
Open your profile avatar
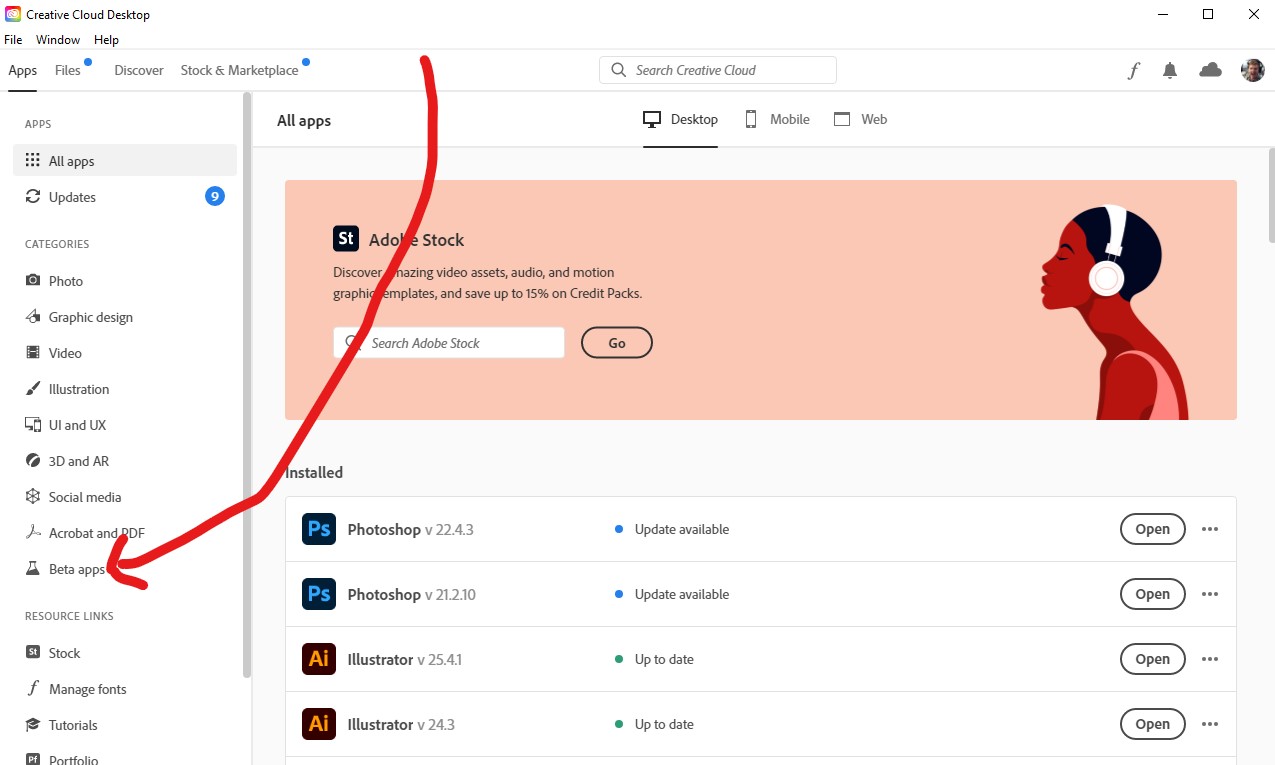tap(1252, 70)
